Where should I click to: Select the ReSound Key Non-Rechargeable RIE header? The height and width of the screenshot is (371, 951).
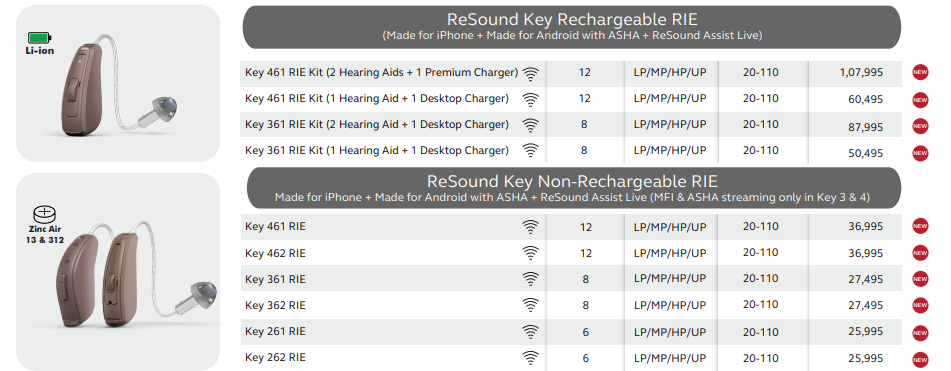[x=572, y=189]
